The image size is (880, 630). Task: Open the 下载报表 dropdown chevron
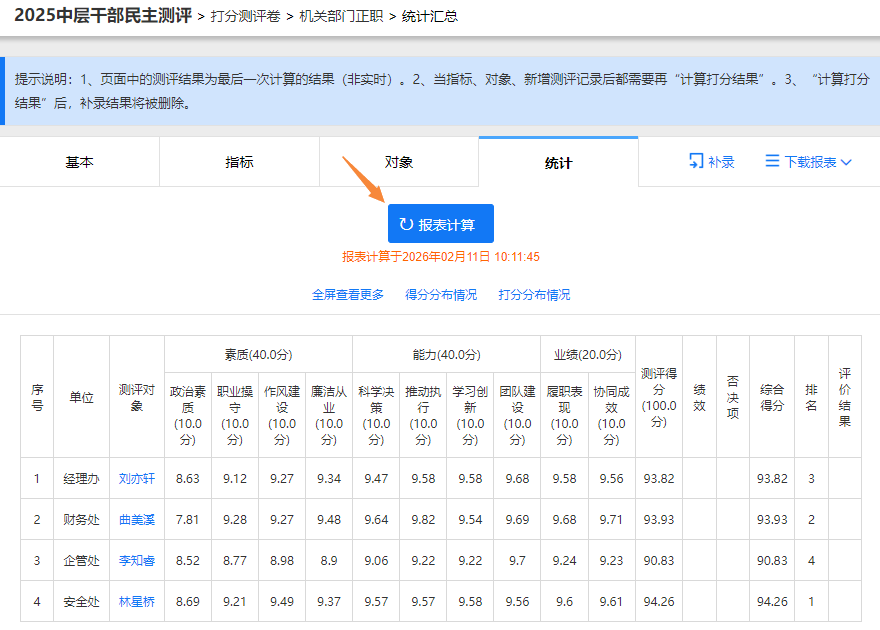pos(846,161)
